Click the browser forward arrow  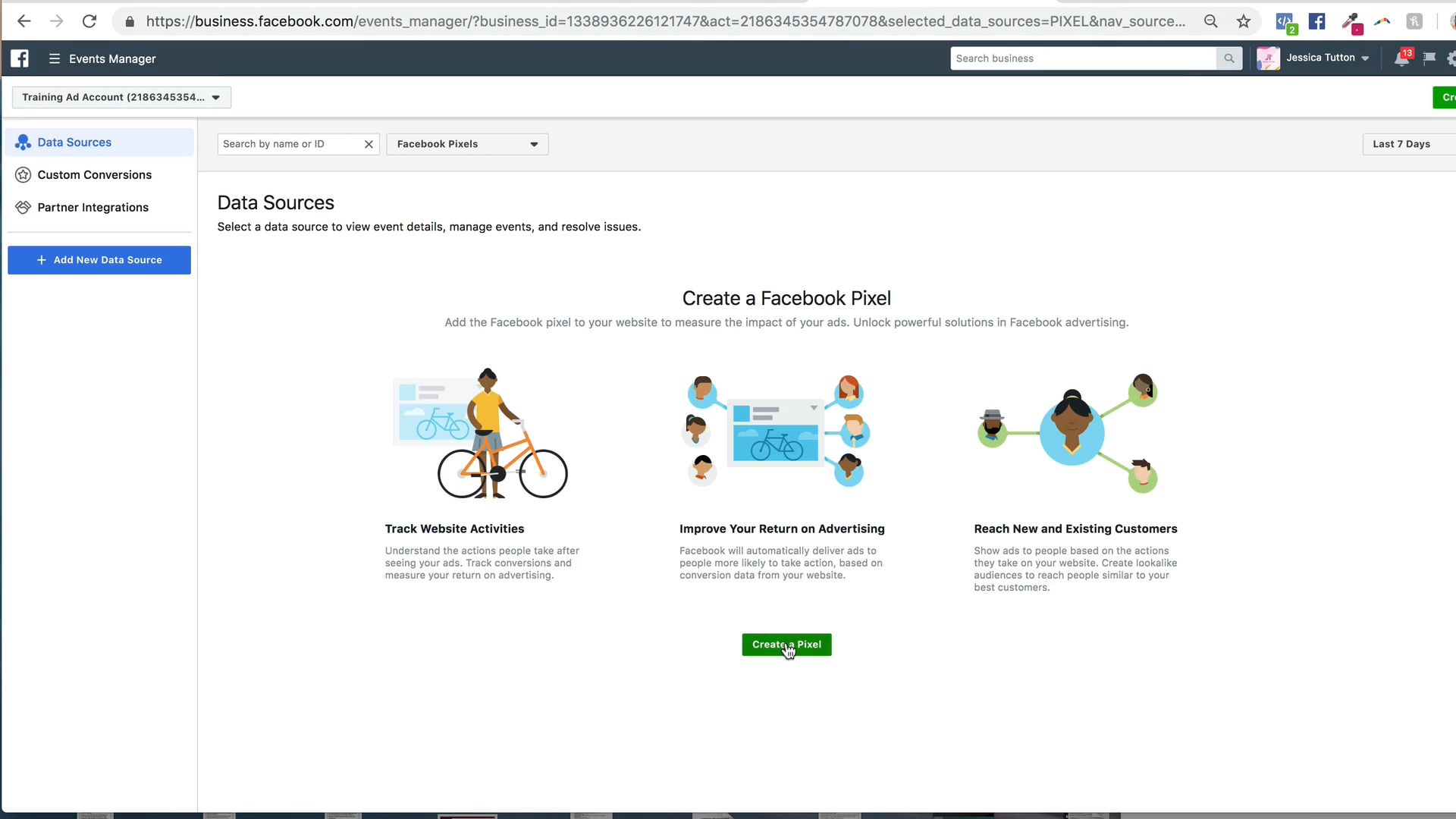click(x=57, y=21)
